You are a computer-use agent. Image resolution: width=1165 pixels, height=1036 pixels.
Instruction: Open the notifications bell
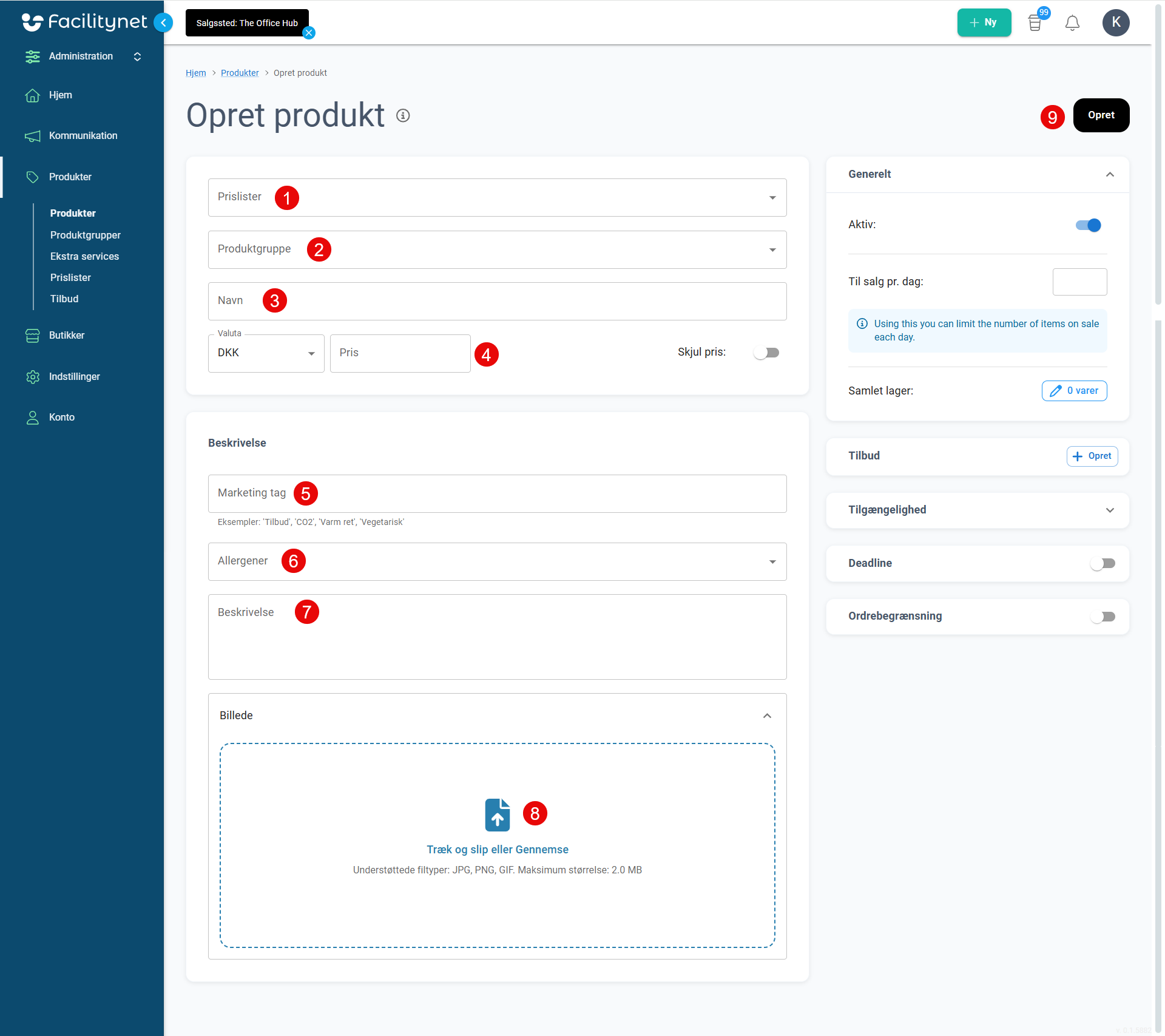[1072, 23]
